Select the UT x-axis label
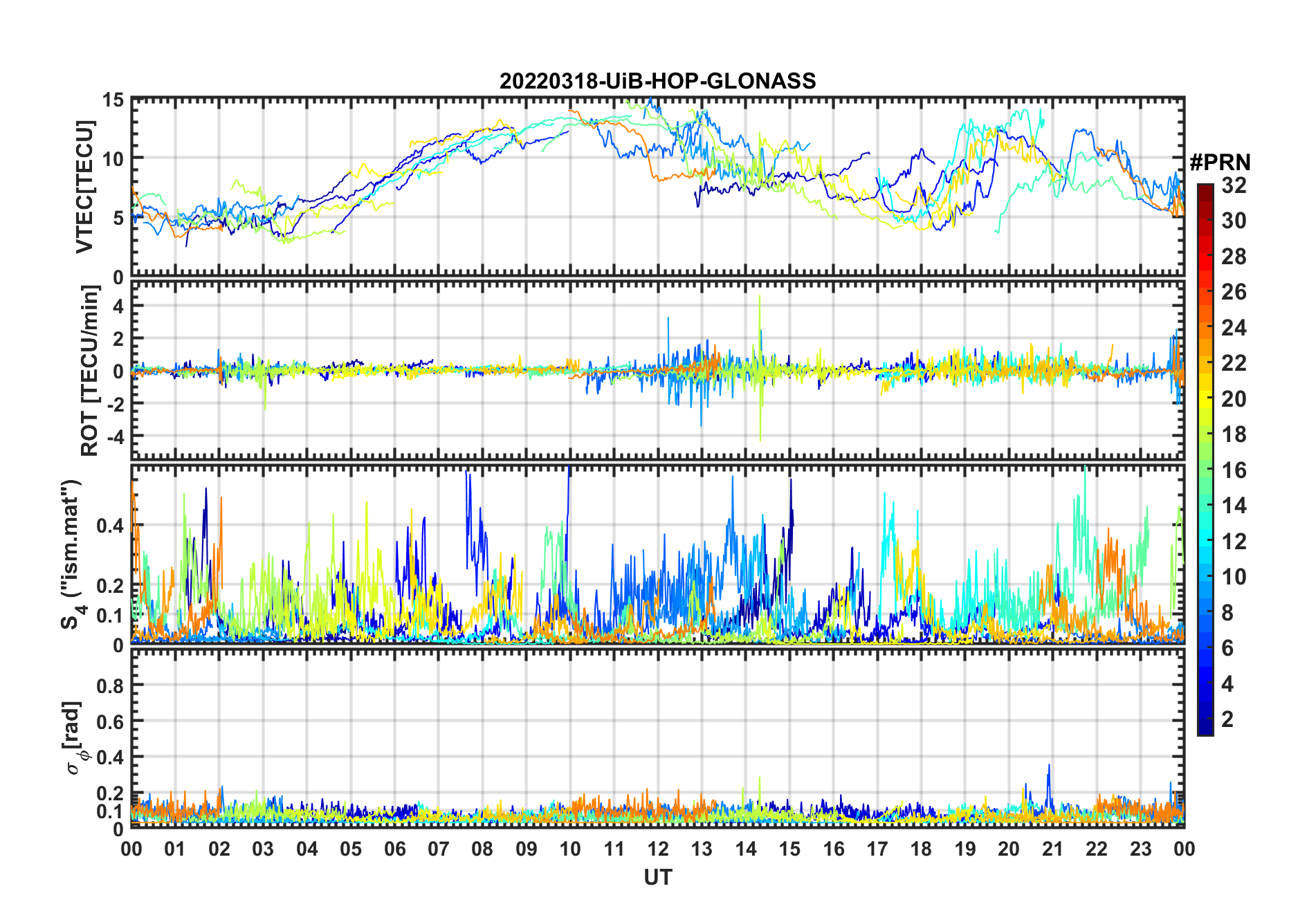The height and width of the screenshot is (920, 1316). point(657,877)
